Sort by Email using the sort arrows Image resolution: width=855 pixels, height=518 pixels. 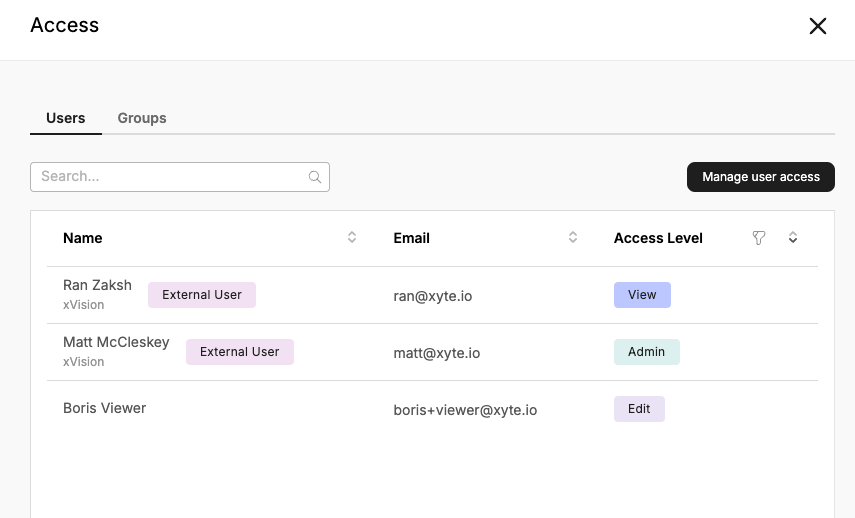(573, 237)
